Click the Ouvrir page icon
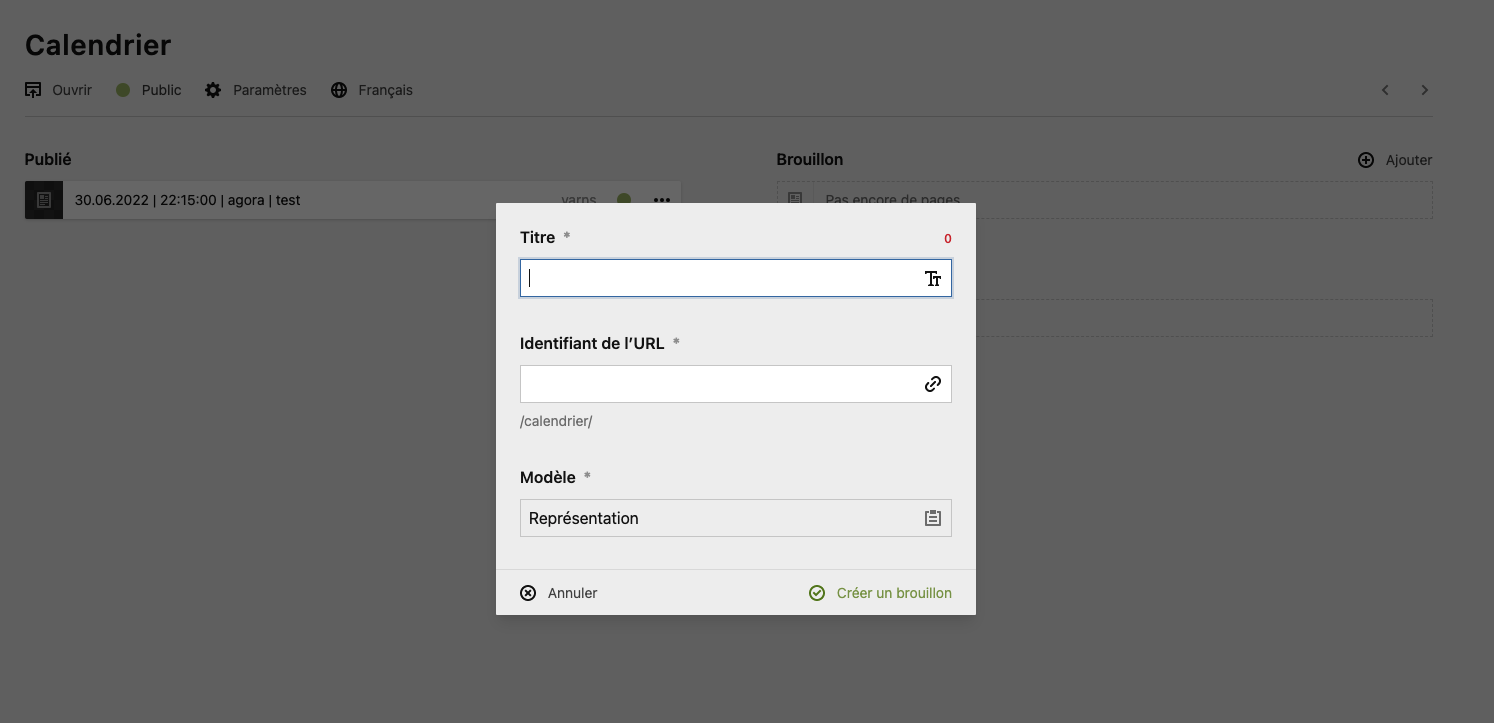 [x=34, y=90]
